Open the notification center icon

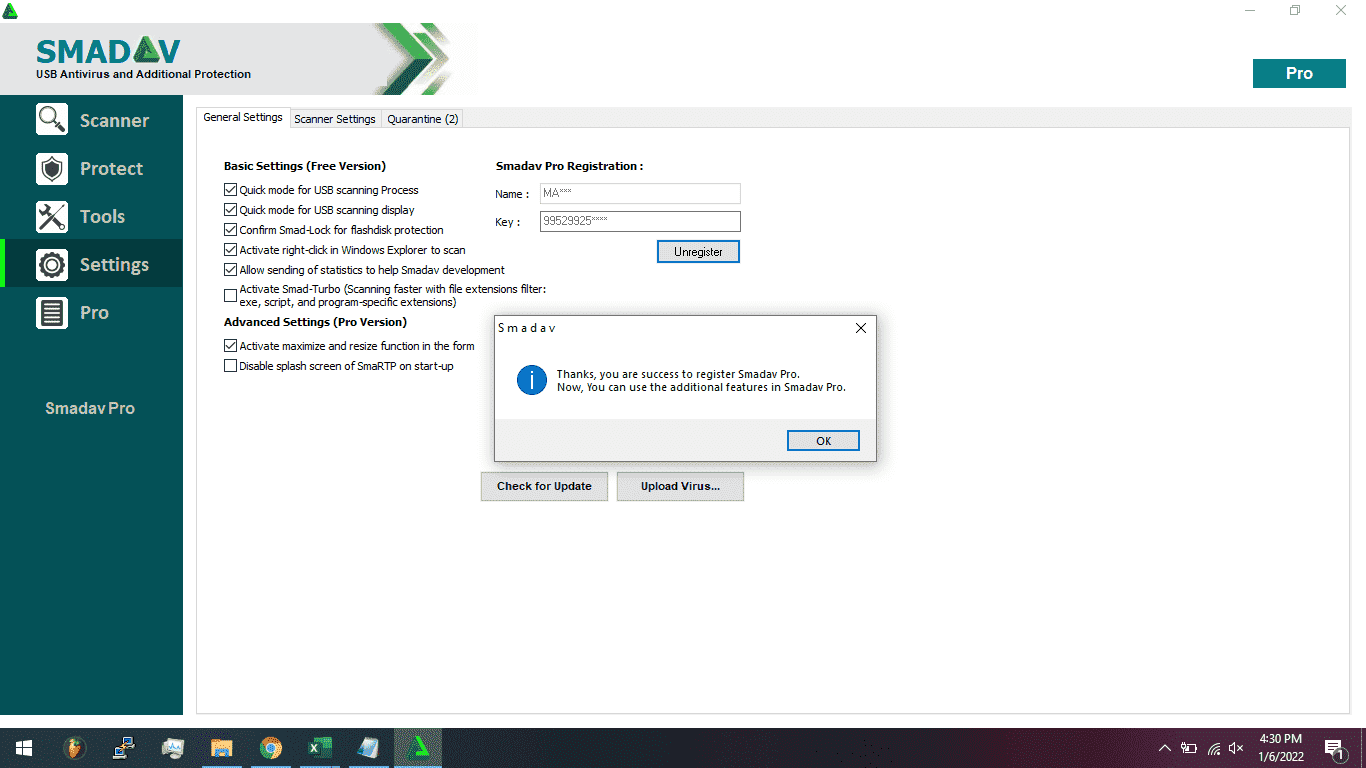1334,748
